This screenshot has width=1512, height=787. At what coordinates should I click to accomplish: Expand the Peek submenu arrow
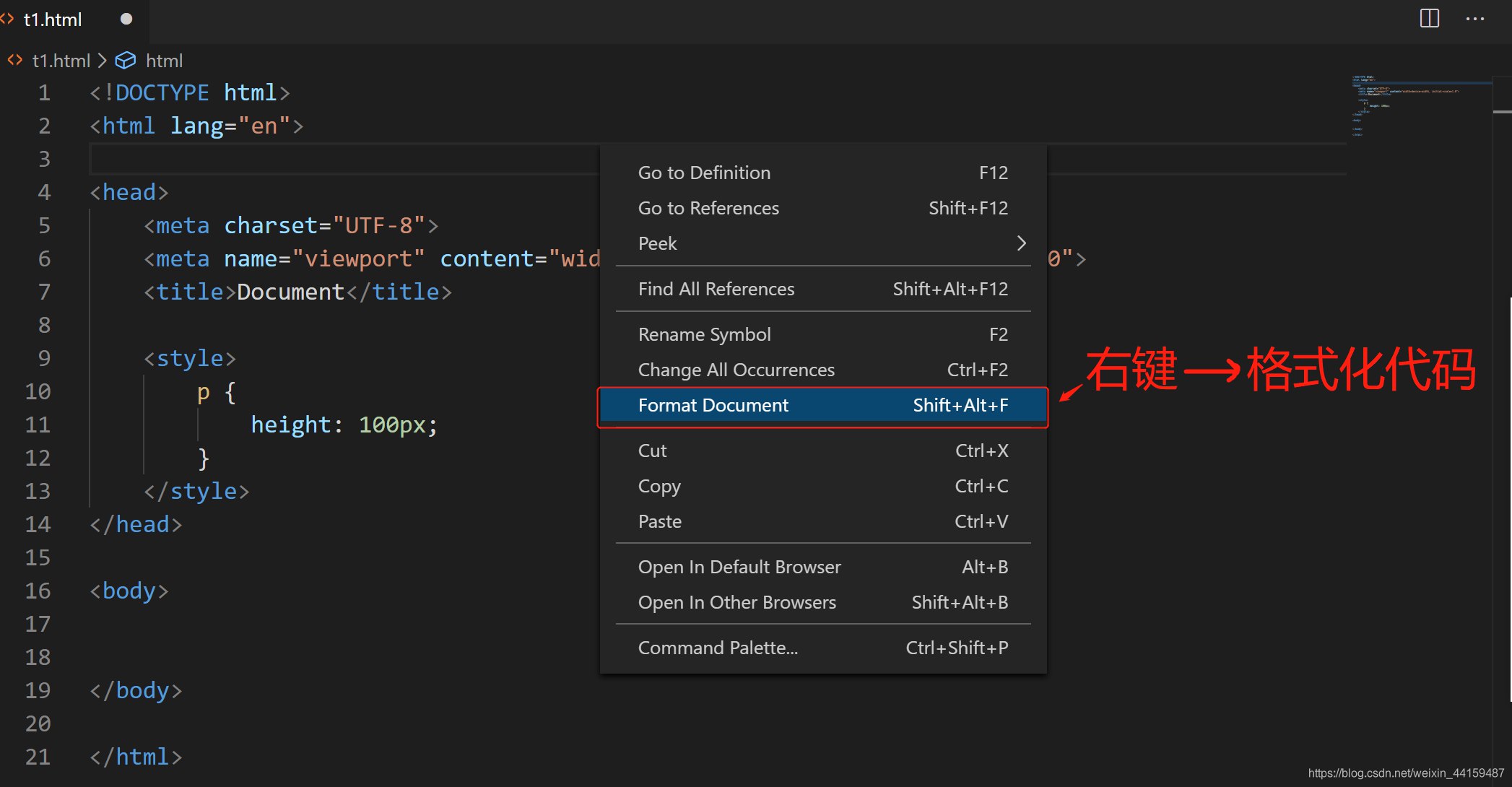point(1021,243)
